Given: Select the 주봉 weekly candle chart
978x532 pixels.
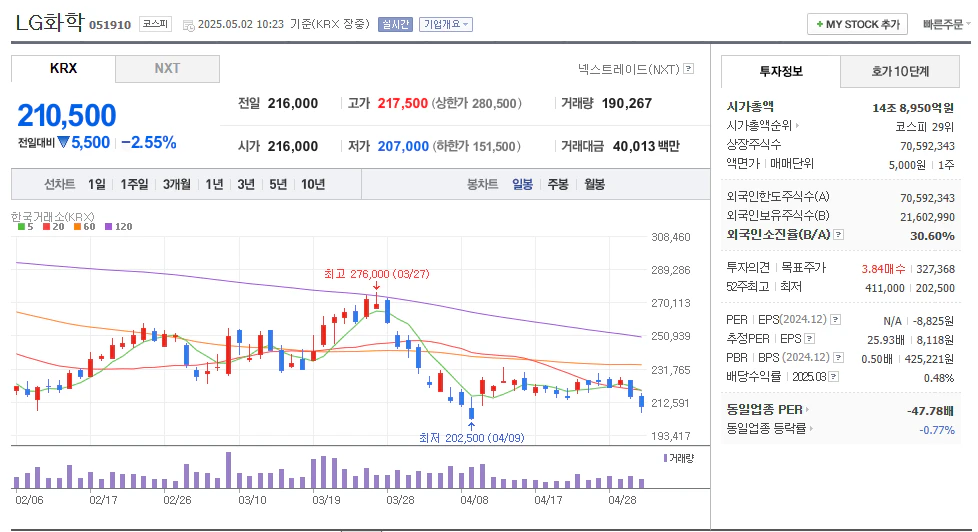Looking at the screenshot, I should tap(558, 184).
